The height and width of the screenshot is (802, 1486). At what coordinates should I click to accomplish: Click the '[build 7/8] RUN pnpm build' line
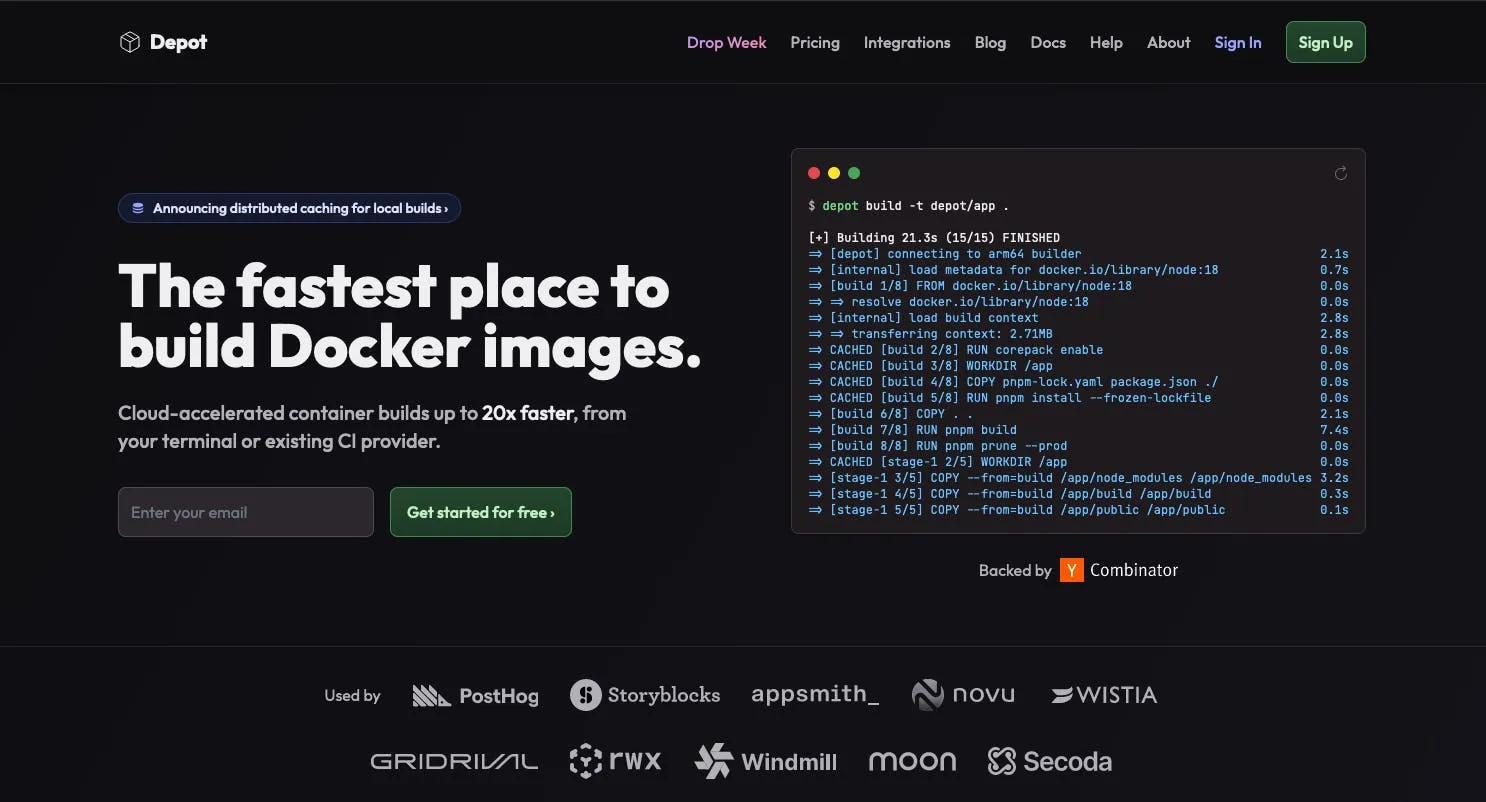912,430
